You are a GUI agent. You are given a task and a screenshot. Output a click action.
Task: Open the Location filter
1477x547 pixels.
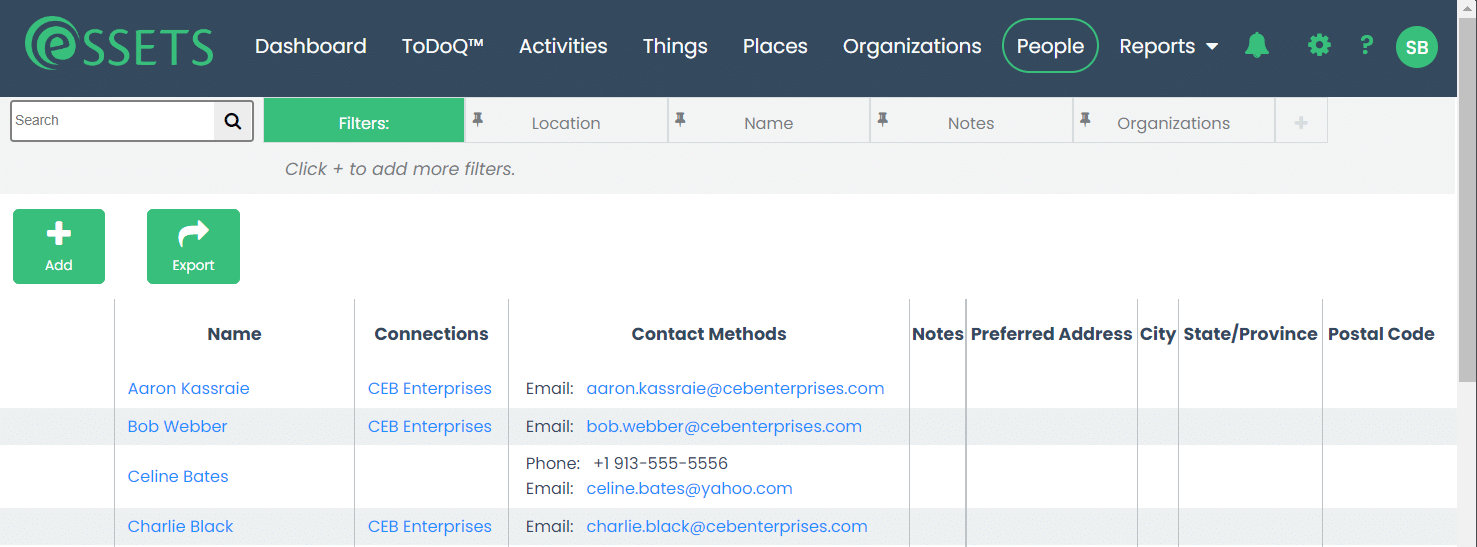click(566, 123)
